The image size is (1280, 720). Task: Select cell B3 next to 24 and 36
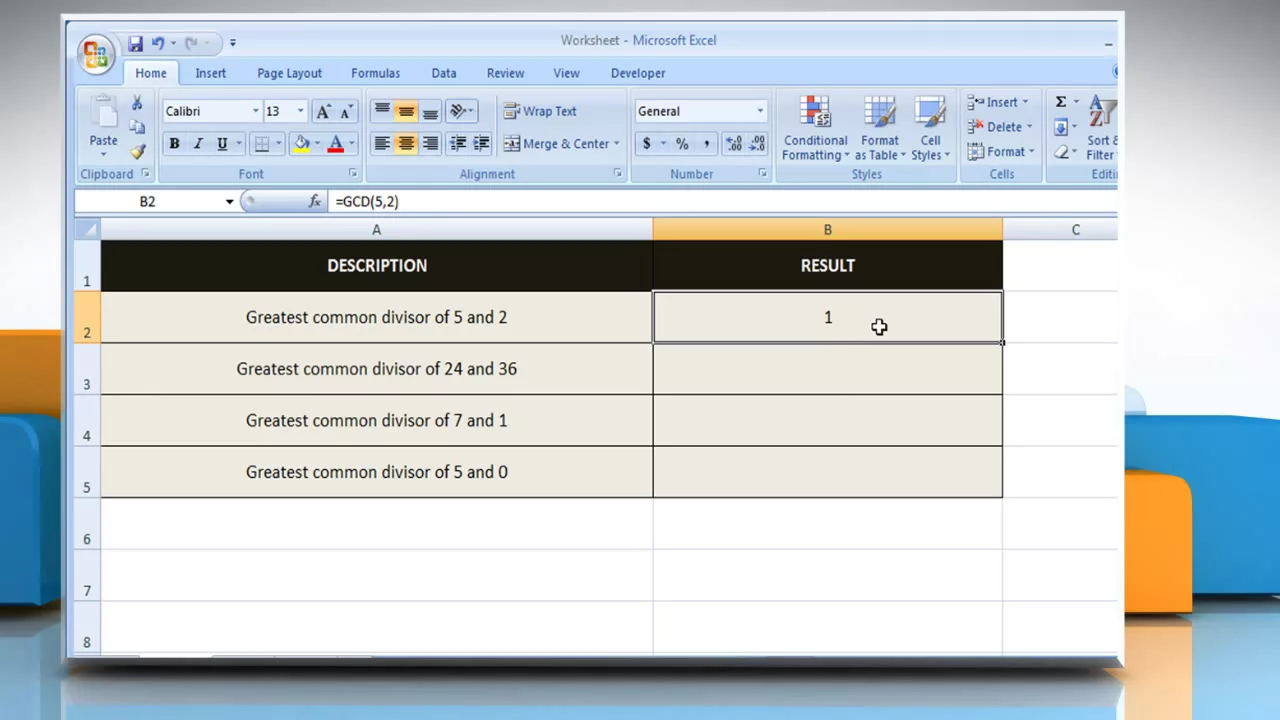tap(827, 369)
